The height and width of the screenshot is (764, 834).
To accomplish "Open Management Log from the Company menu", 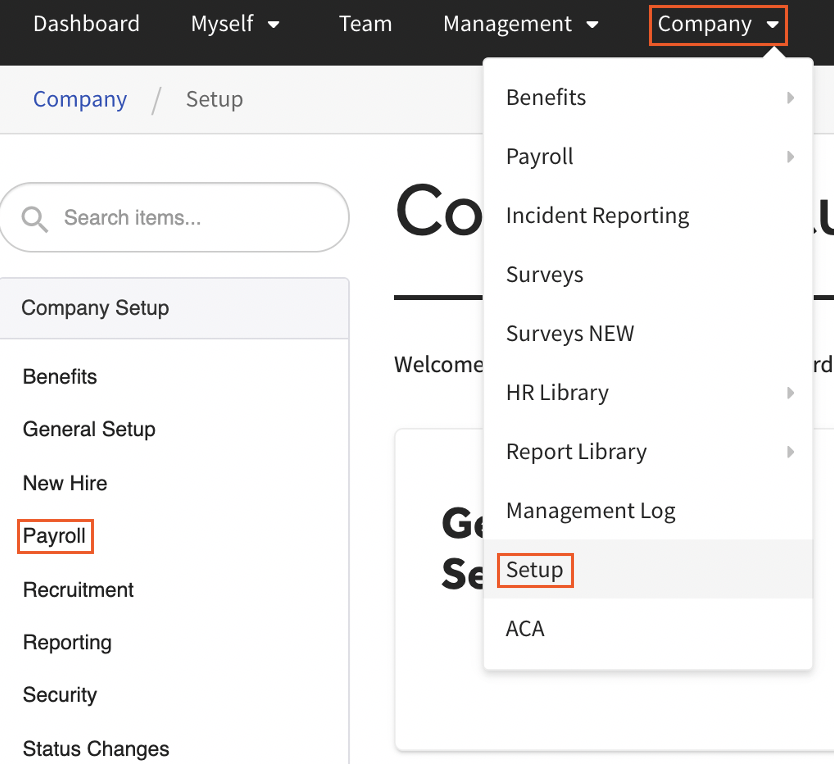I will pos(590,510).
